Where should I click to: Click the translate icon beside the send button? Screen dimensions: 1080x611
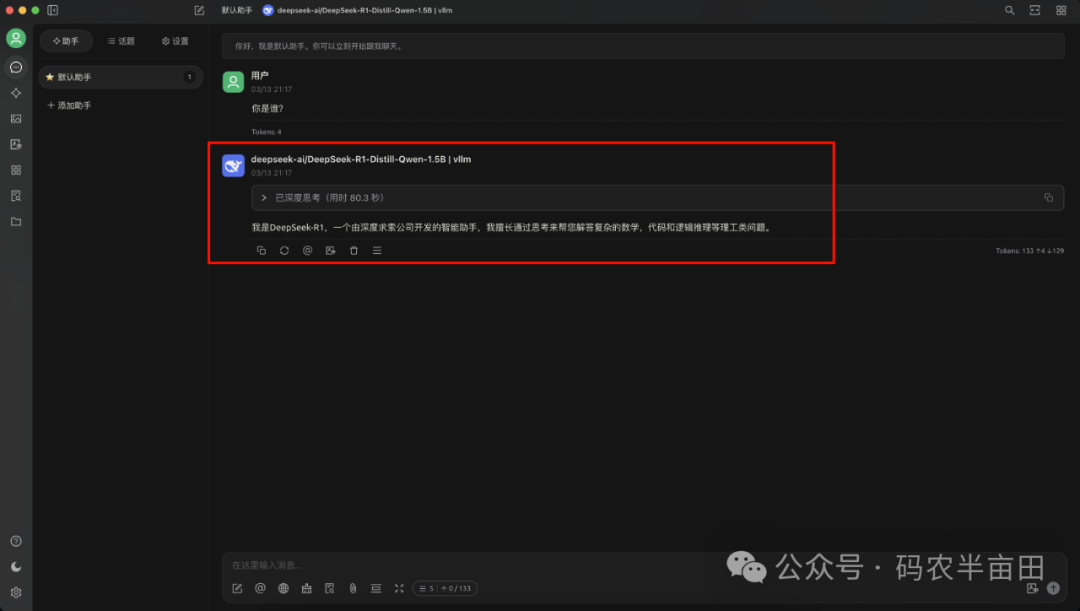point(1032,588)
